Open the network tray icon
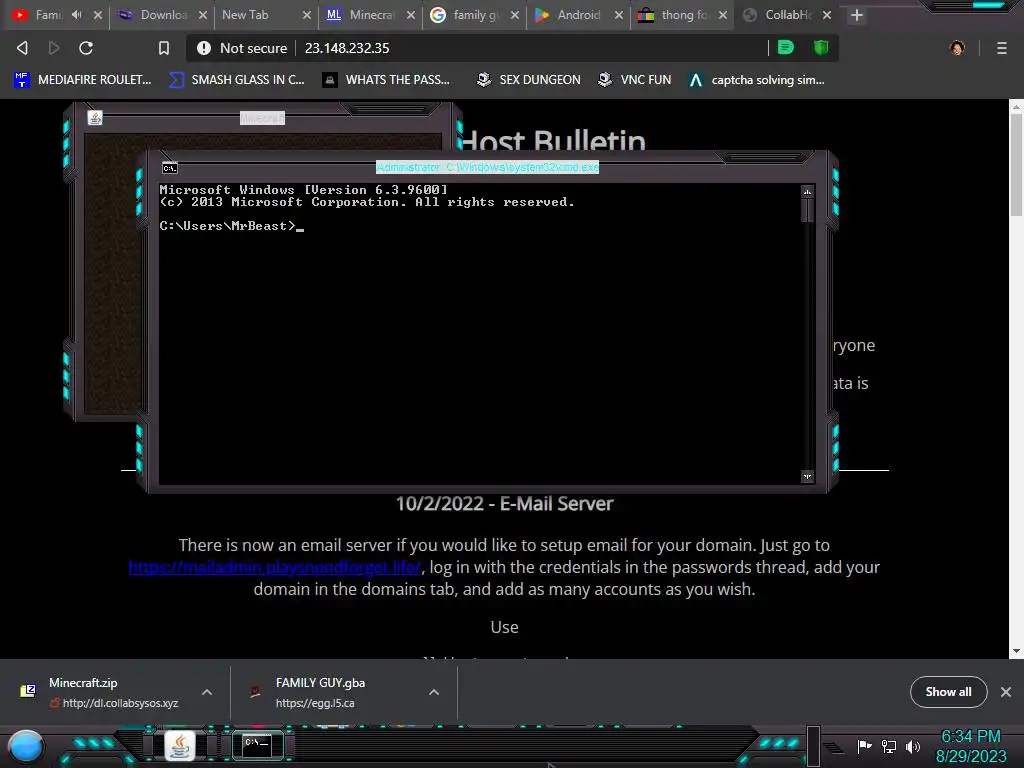 [x=889, y=746]
